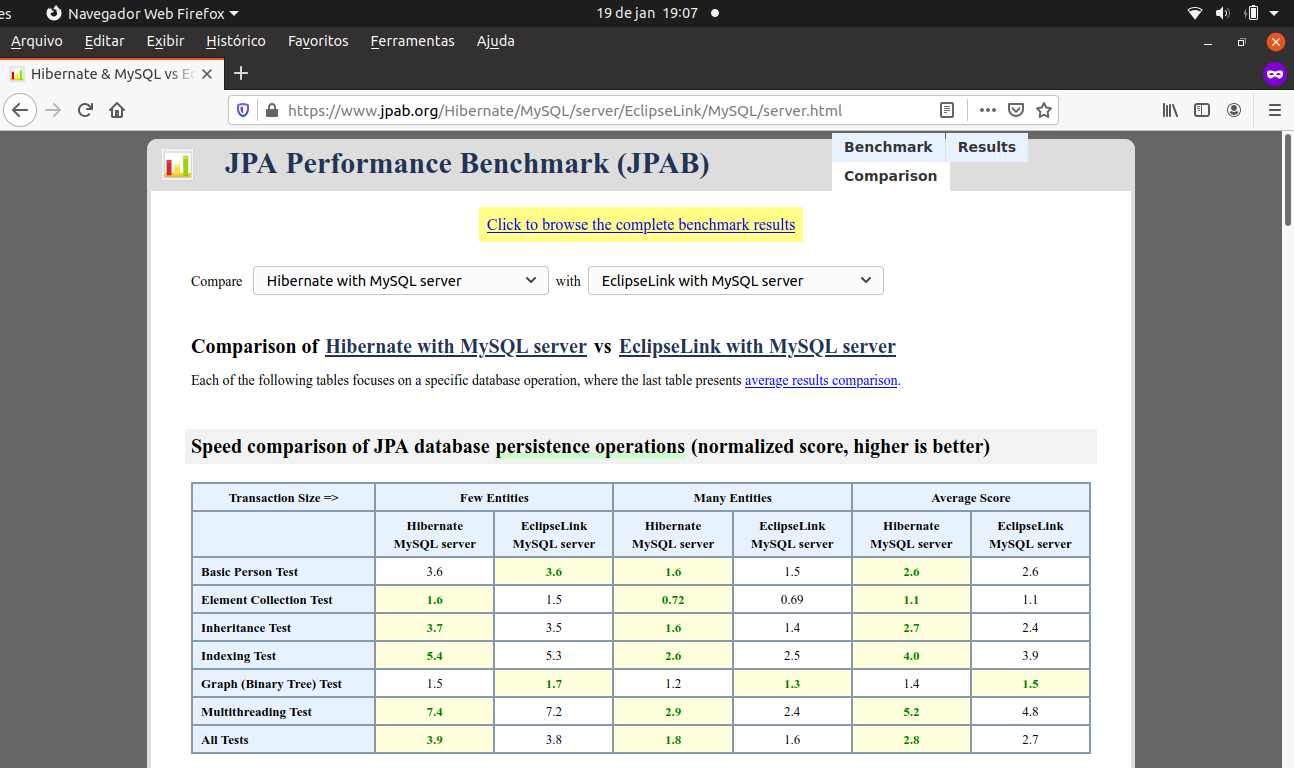Open Hibernate with MySQL server dropdown

coord(401,281)
